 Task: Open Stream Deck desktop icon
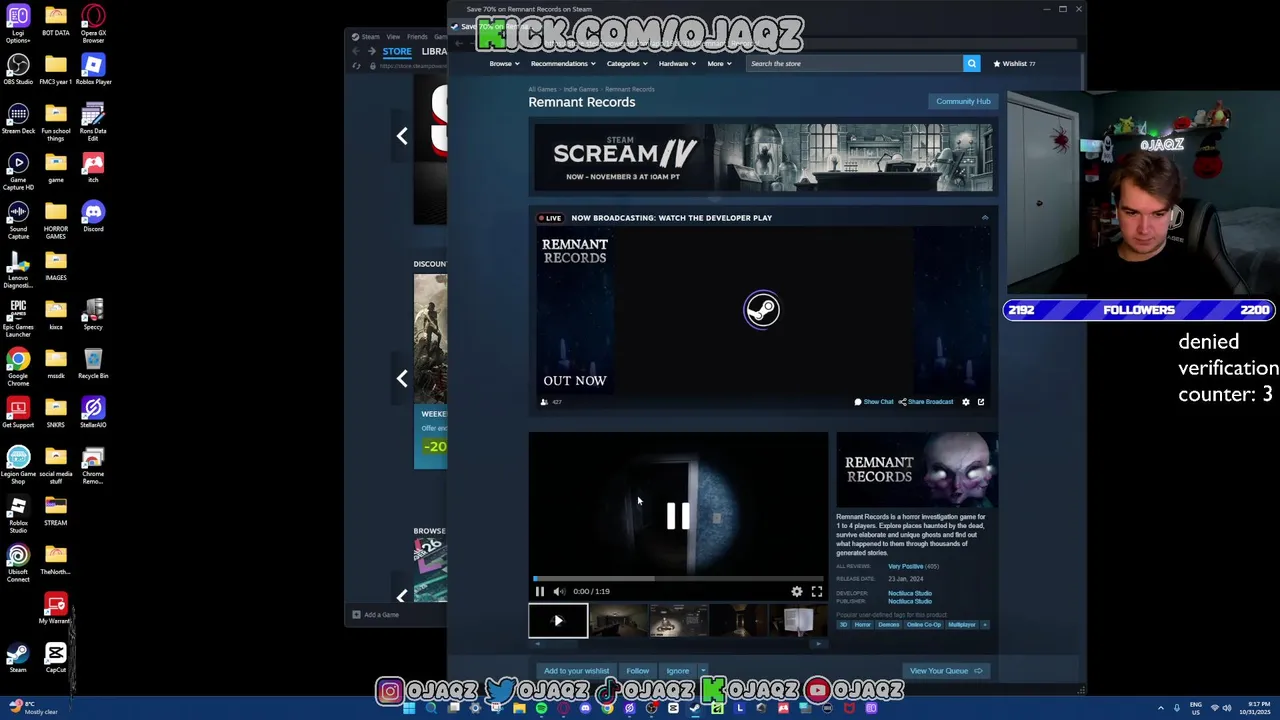18,119
